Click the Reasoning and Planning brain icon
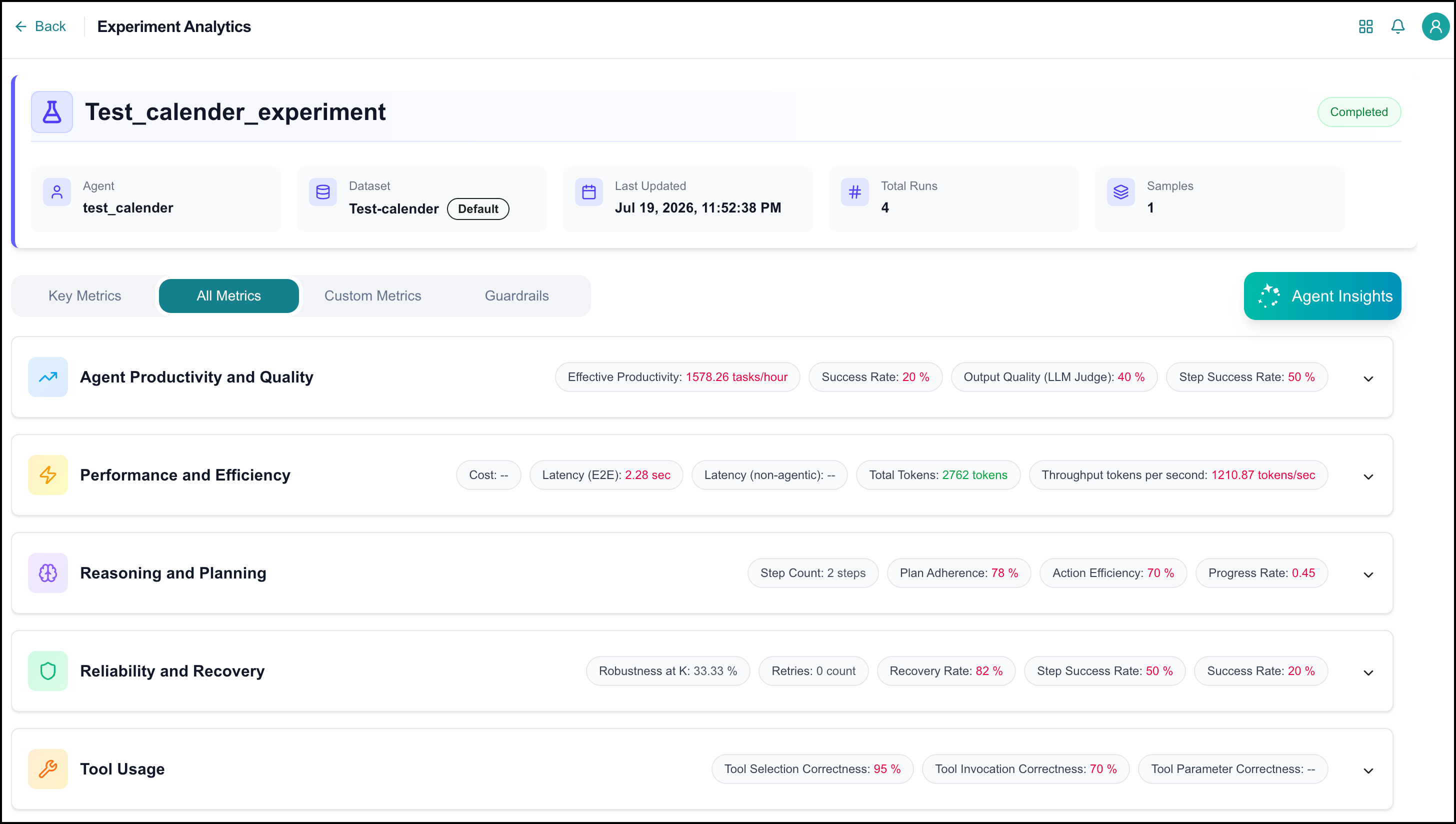 point(48,572)
